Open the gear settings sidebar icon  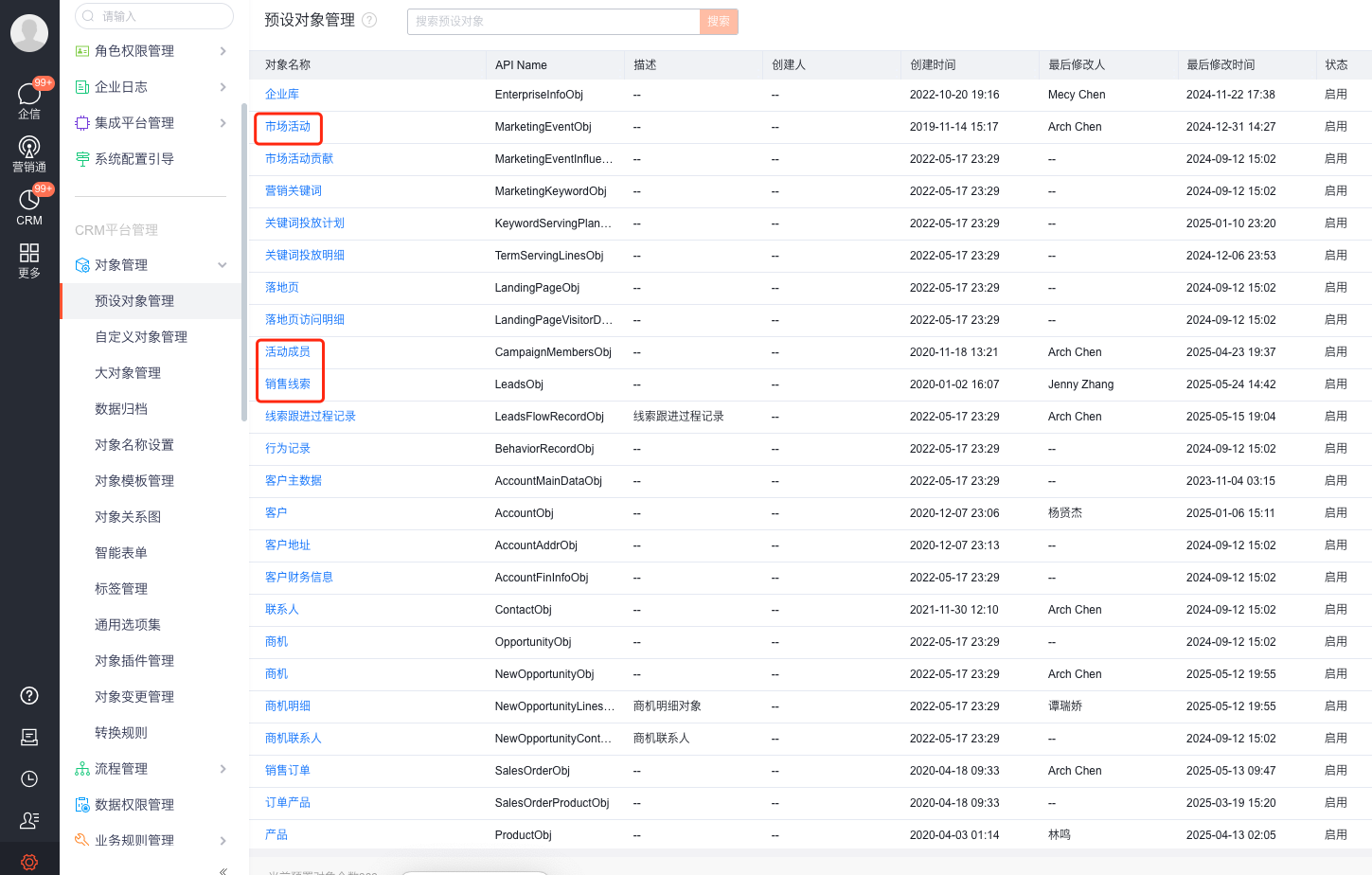tap(29, 862)
